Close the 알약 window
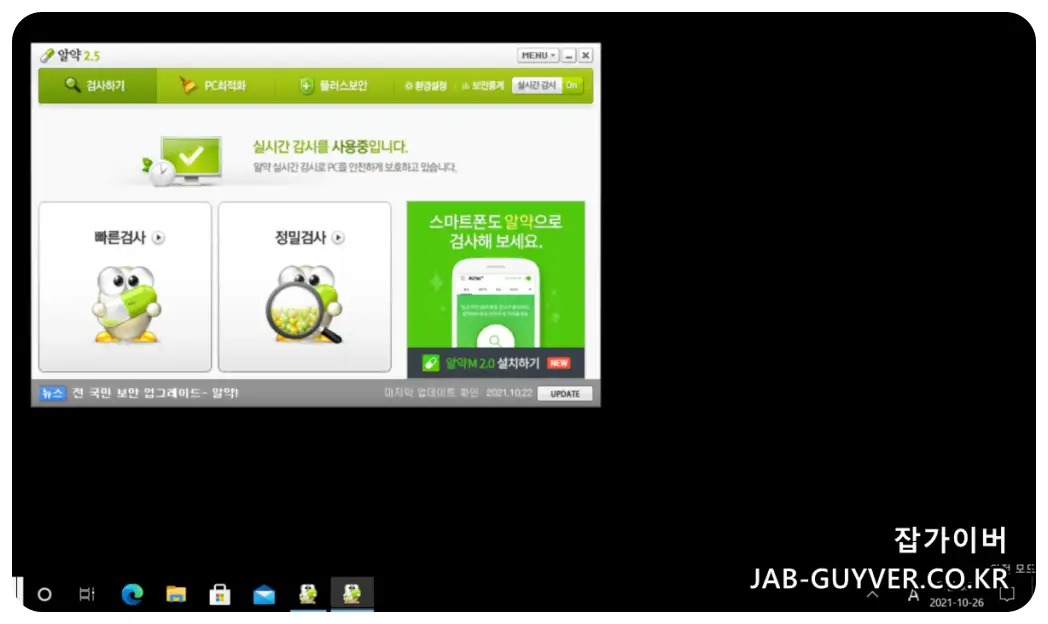 click(x=585, y=55)
